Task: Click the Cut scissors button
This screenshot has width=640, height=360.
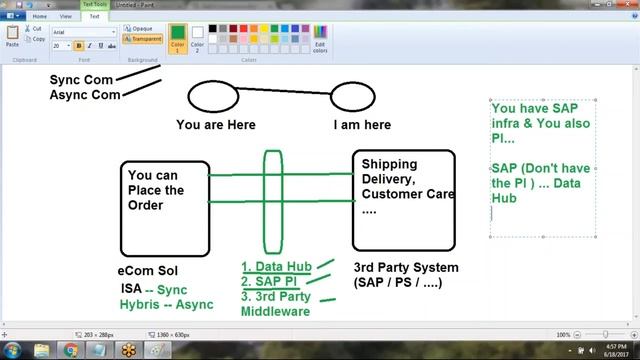Action: (x=33, y=29)
